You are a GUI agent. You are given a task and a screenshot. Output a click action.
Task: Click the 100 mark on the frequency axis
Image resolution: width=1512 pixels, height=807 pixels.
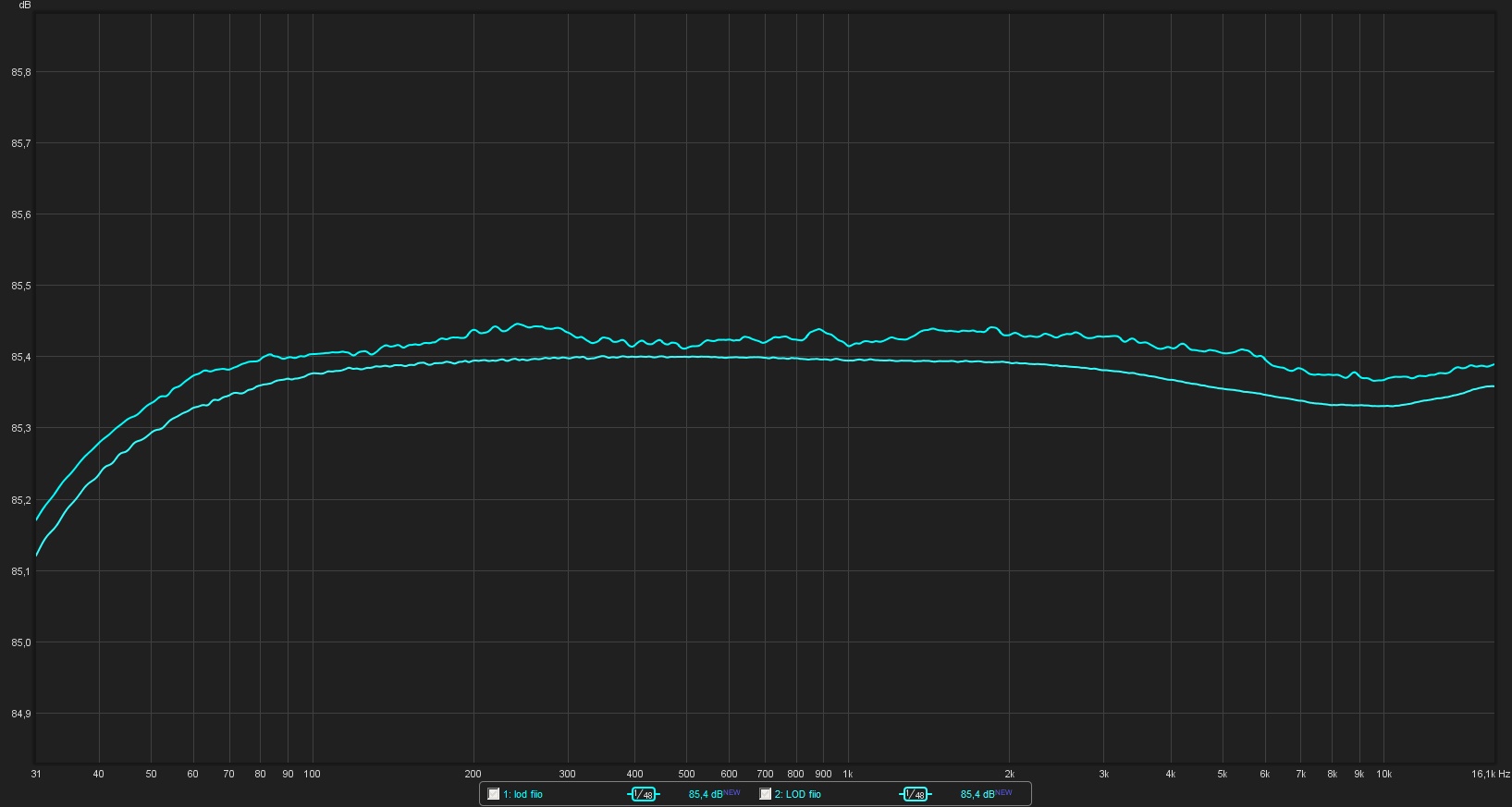pos(312,774)
